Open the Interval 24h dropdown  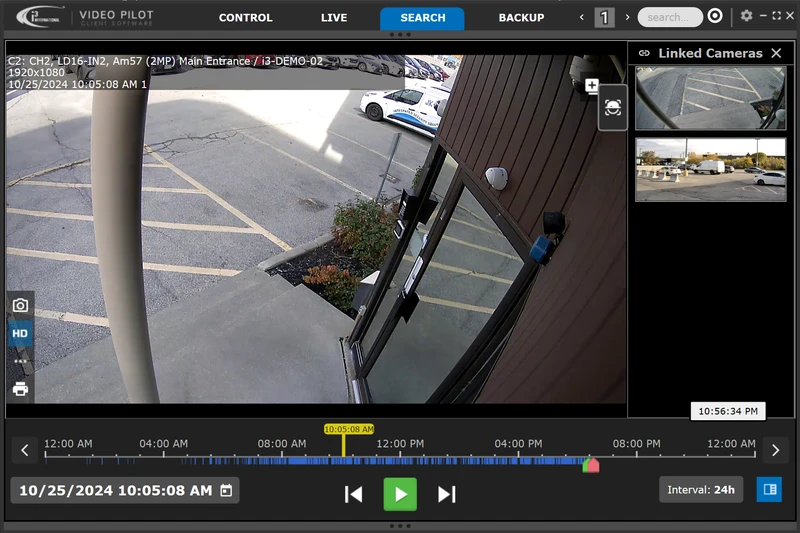point(701,490)
